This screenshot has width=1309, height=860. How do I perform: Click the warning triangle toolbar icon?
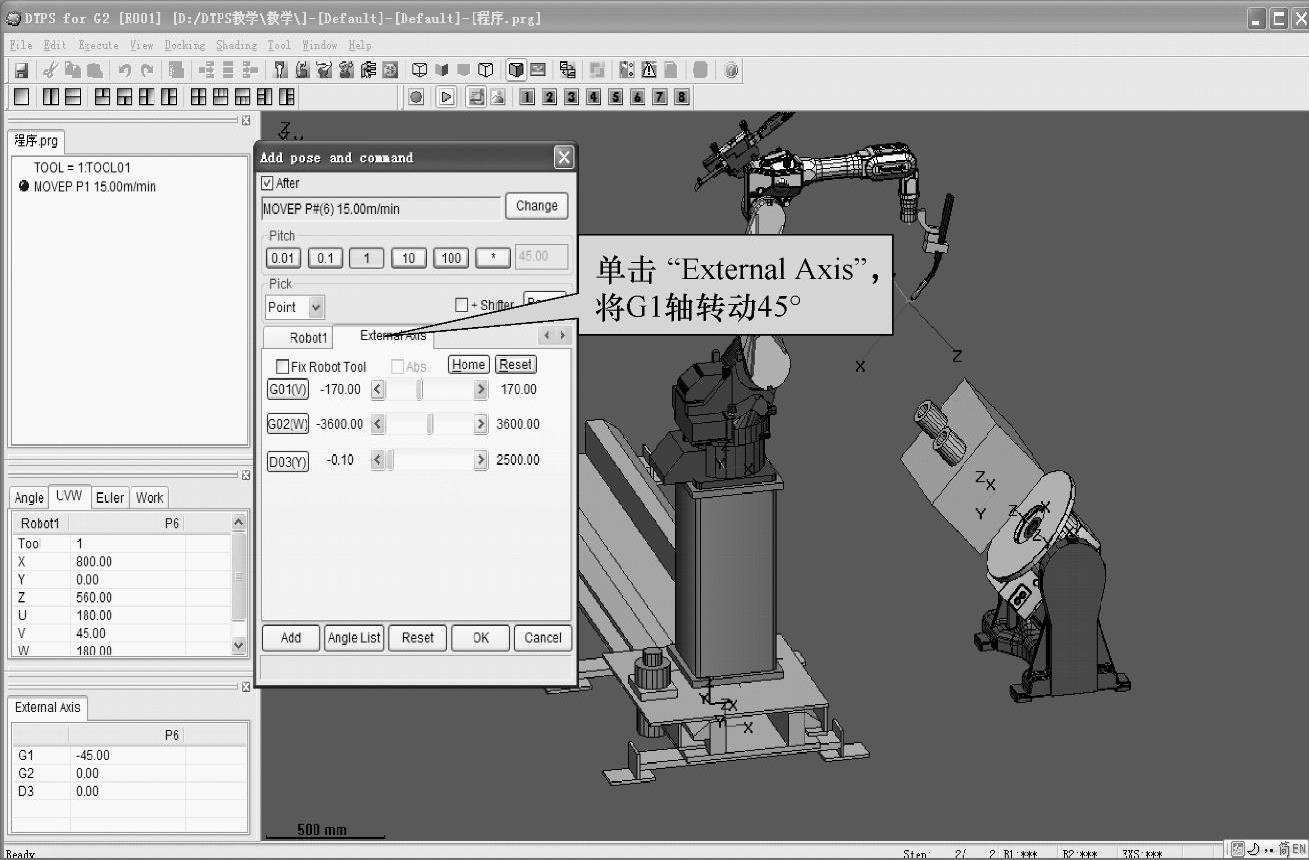(649, 70)
